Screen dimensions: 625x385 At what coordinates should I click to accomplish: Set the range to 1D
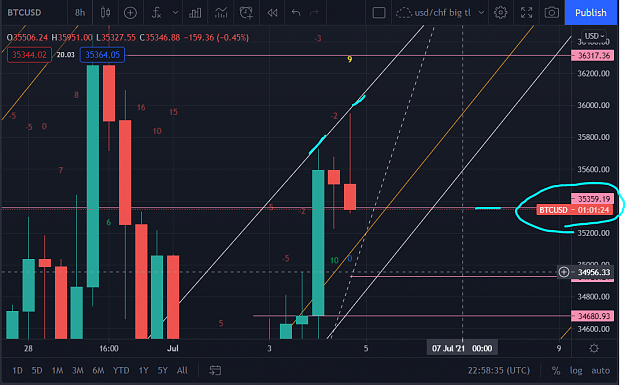point(17,371)
